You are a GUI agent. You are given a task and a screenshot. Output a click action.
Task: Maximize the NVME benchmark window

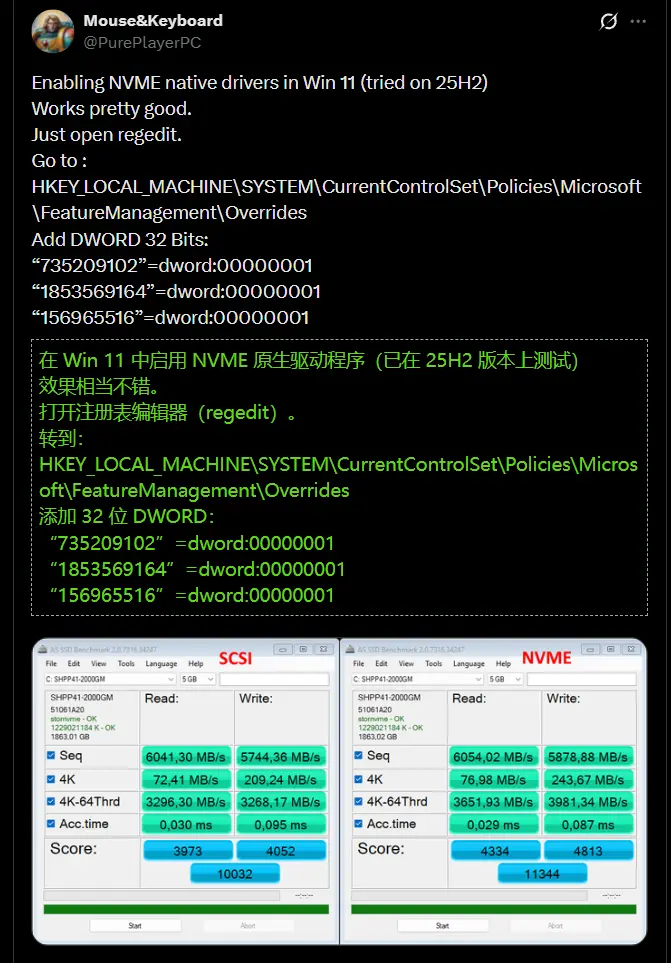610,649
